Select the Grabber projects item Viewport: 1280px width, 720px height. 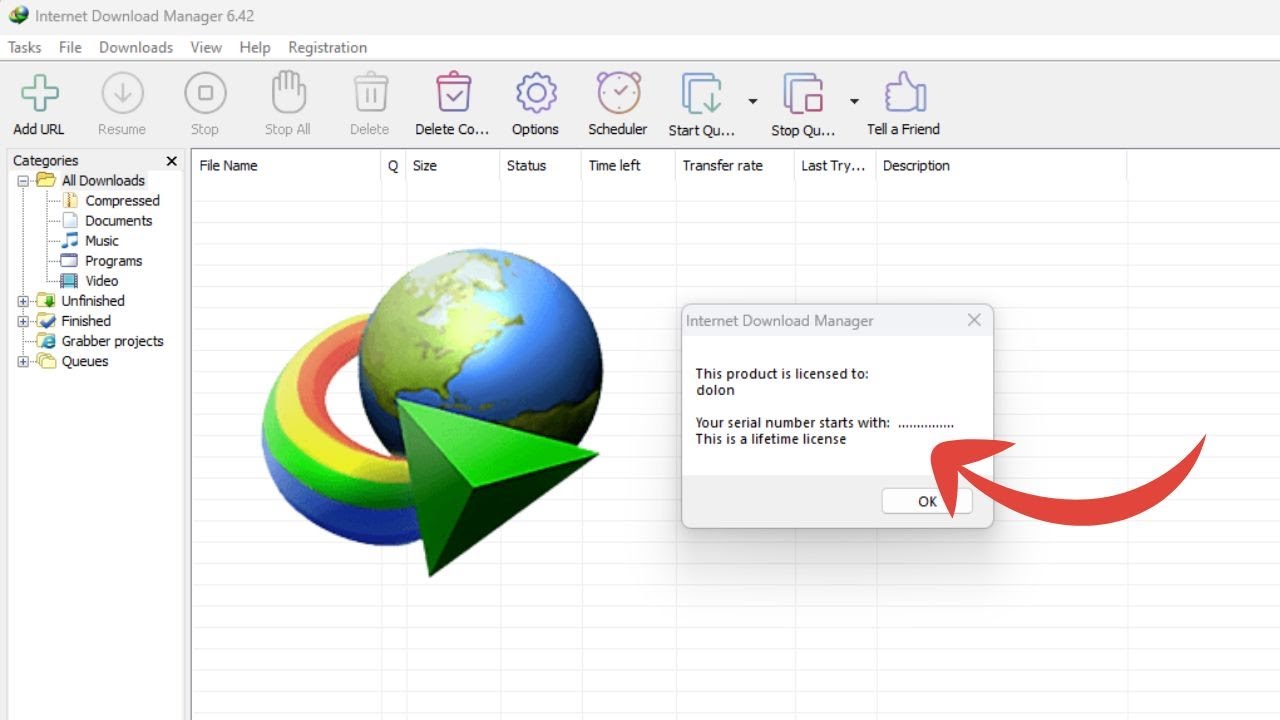click(112, 341)
